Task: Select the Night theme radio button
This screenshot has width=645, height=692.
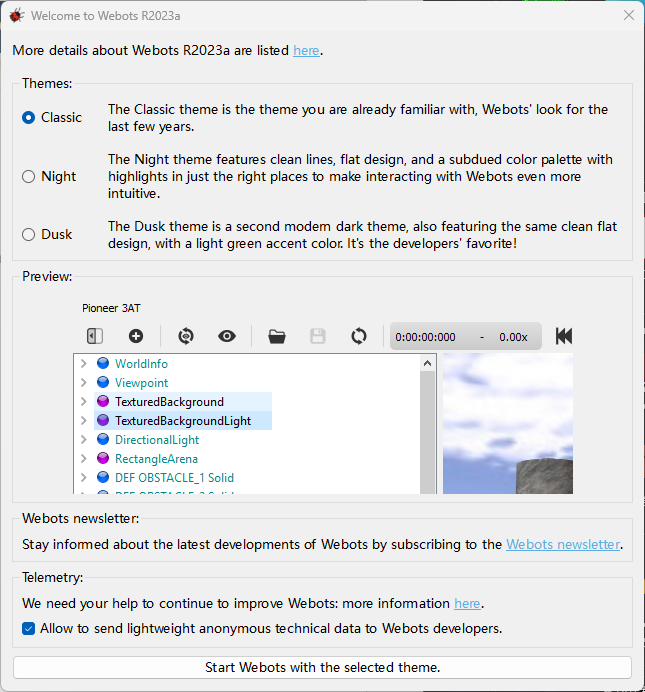Action: click(x=29, y=177)
